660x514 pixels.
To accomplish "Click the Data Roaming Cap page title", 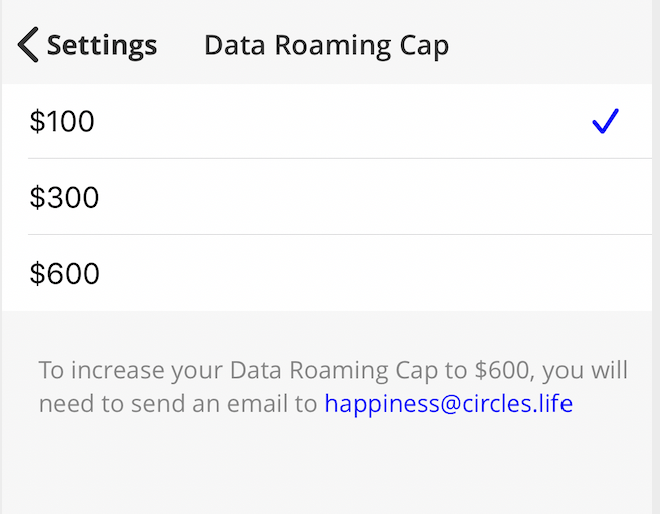I will click(x=326, y=45).
